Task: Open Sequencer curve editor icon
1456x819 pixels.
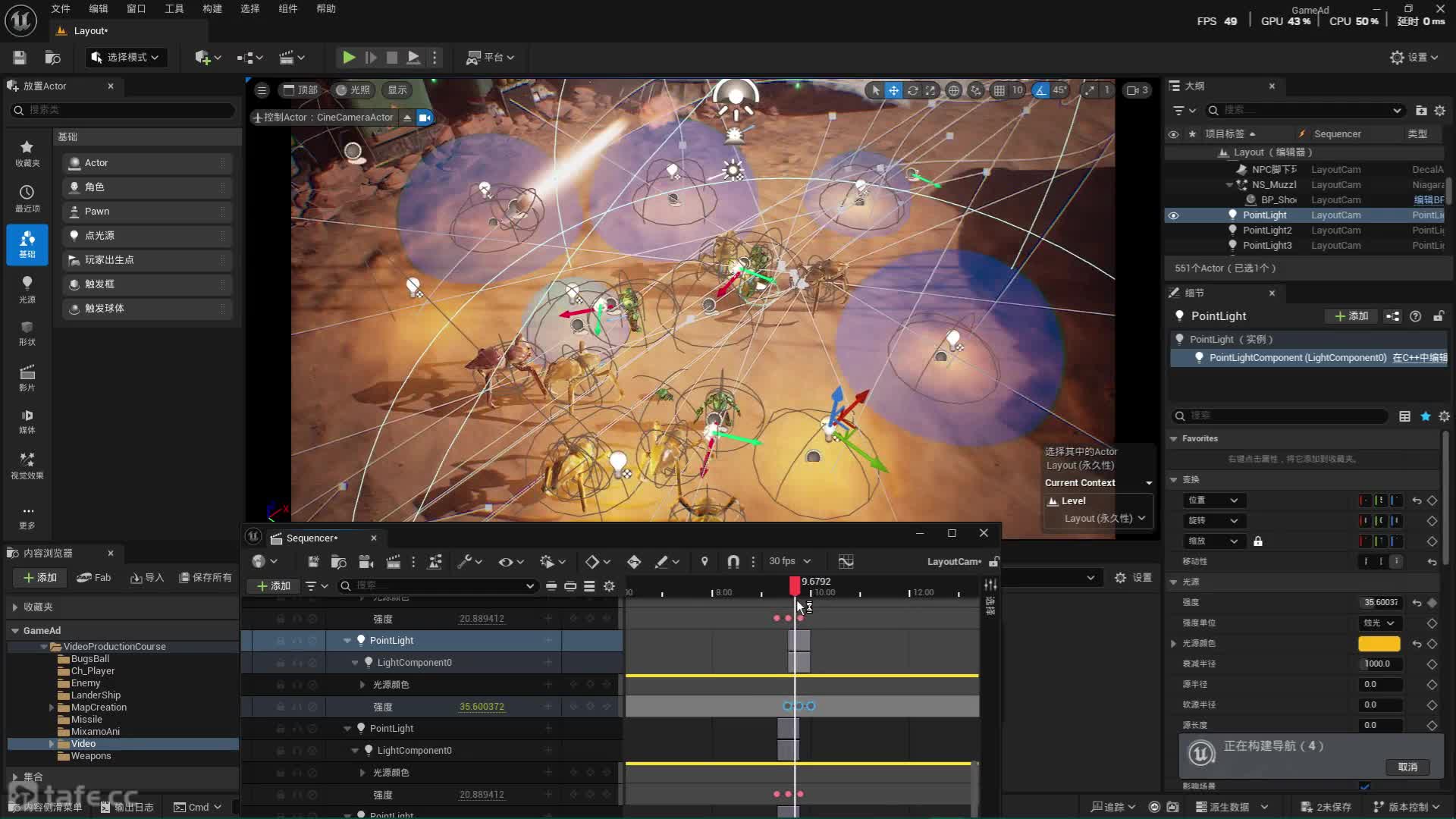Action: (x=846, y=561)
